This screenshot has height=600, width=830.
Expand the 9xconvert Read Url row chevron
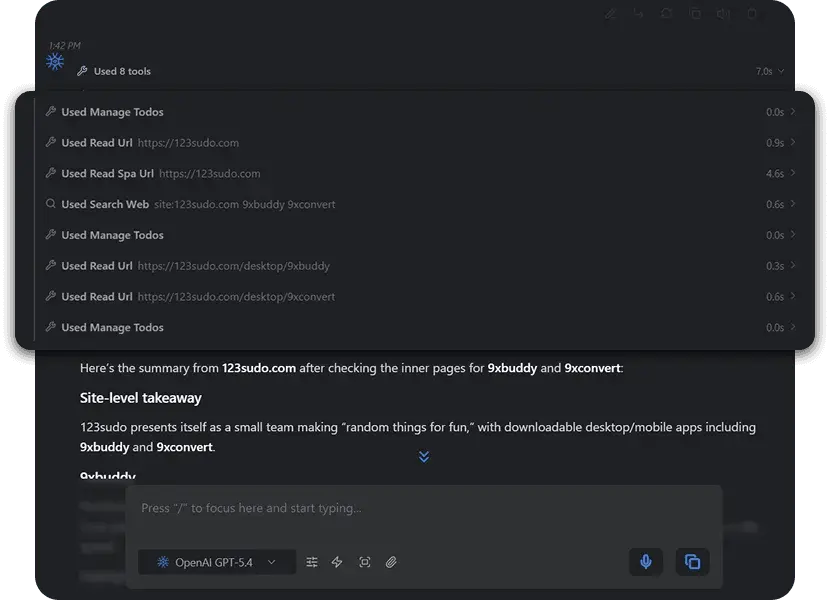coord(792,295)
